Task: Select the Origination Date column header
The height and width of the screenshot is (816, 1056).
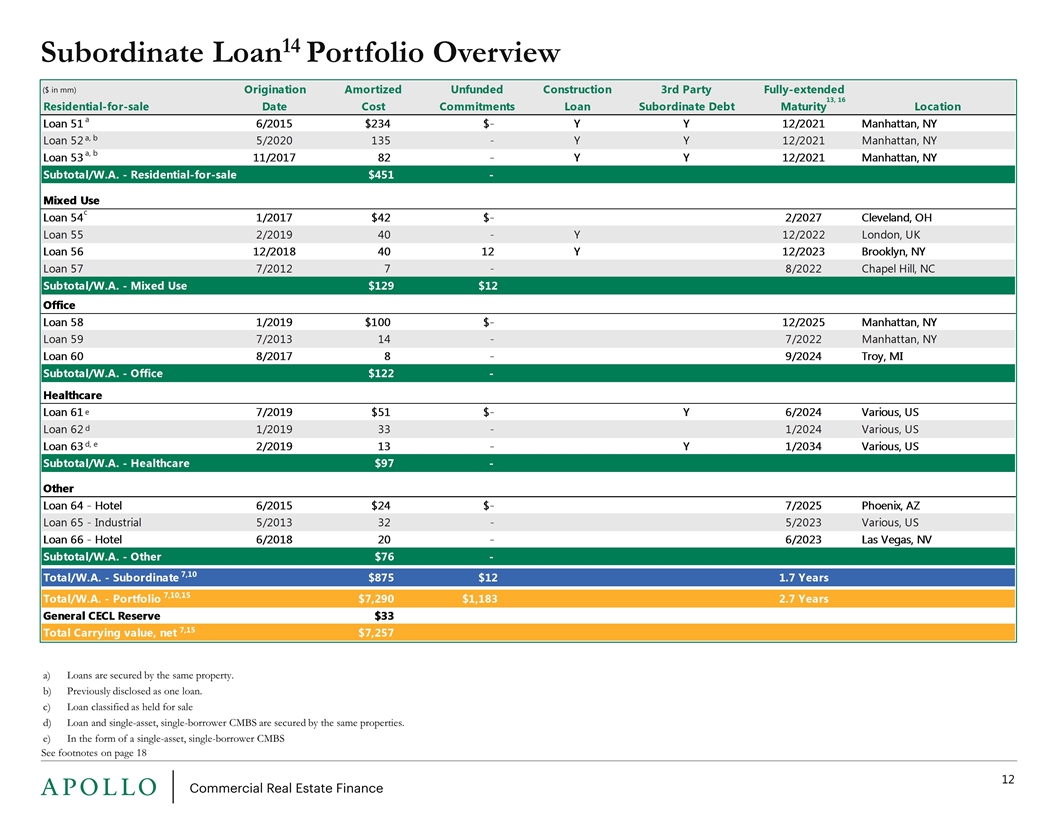Action: click(275, 98)
